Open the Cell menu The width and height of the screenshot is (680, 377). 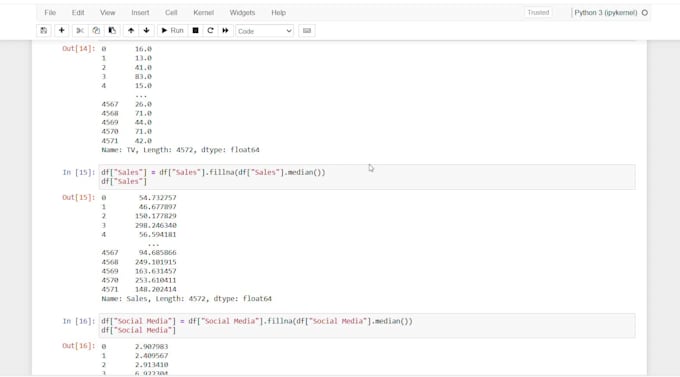(x=171, y=13)
